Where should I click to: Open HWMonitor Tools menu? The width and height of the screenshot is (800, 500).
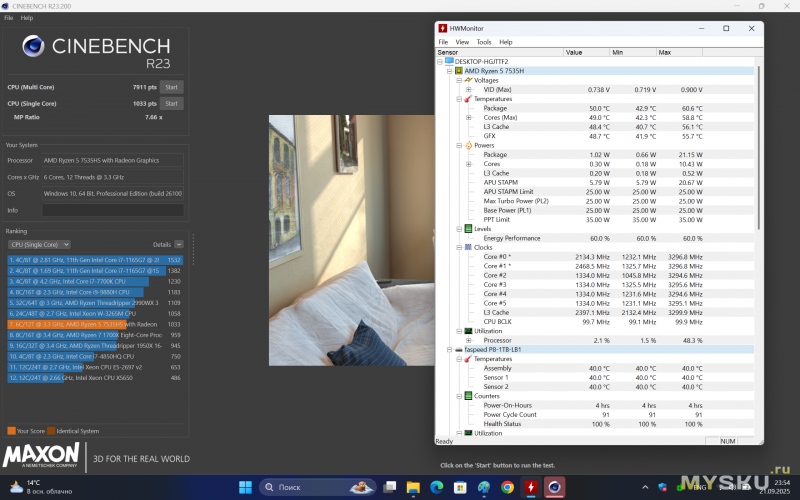click(x=484, y=42)
